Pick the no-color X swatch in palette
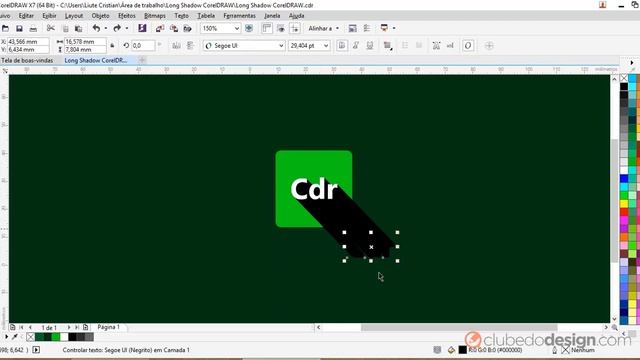 pos(624,78)
